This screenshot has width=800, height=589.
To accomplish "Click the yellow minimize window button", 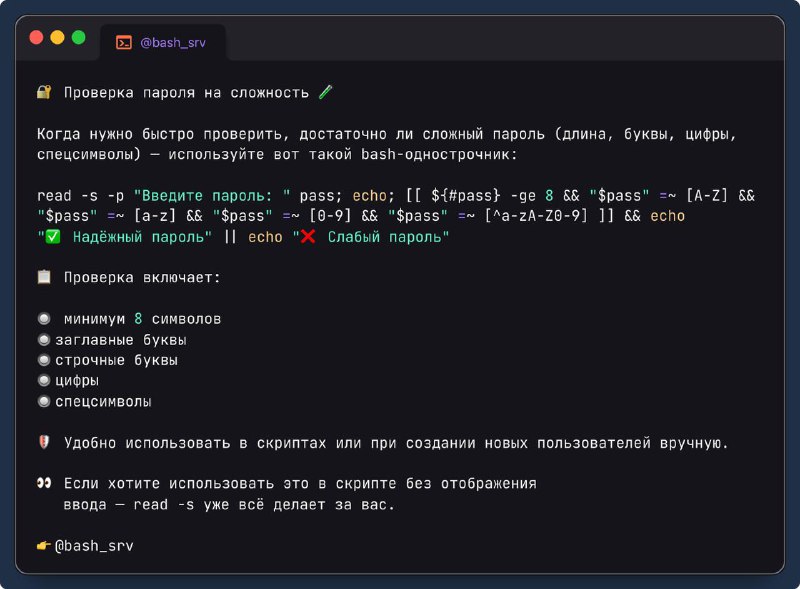I will tap(57, 38).
